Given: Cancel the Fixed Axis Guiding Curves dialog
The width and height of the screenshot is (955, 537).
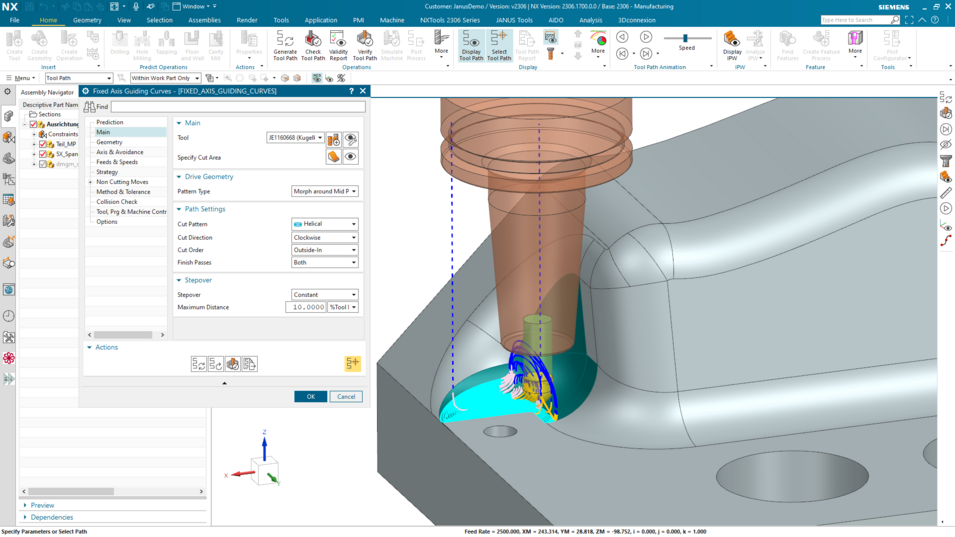Looking at the screenshot, I should (346, 396).
